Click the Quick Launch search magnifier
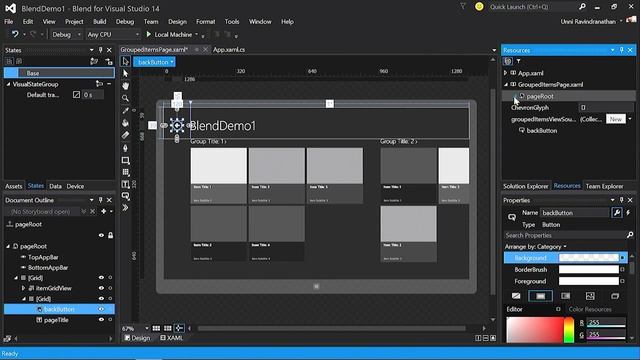This screenshot has height=360, width=640. (582, 7)
